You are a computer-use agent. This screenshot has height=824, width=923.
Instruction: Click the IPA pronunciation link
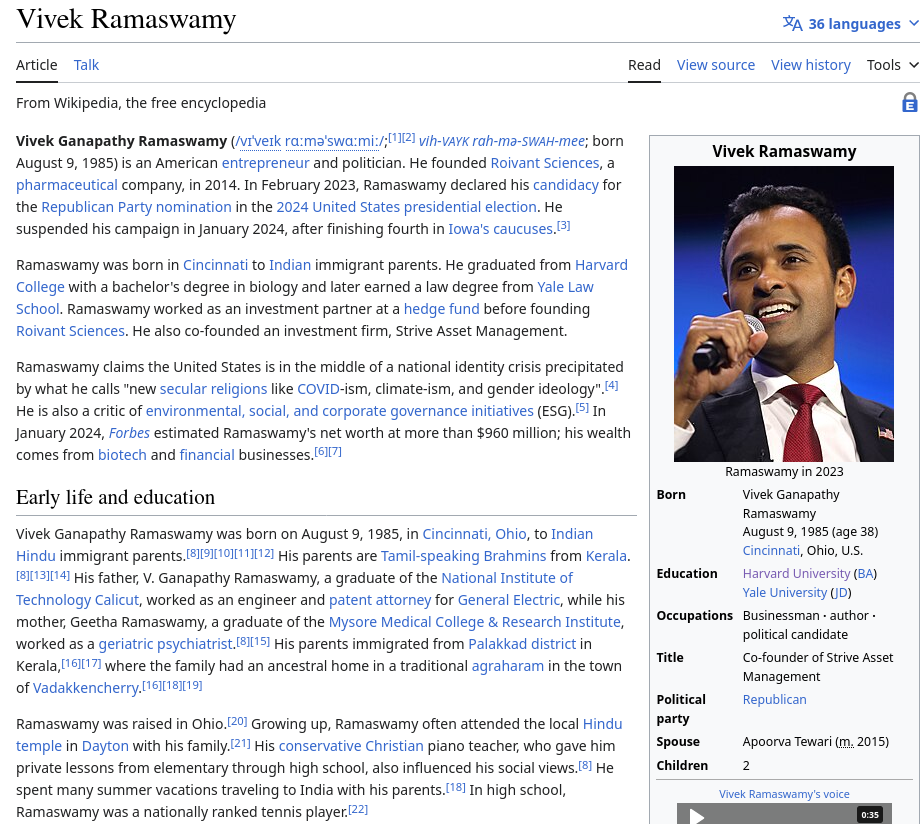tap(310, 141)
